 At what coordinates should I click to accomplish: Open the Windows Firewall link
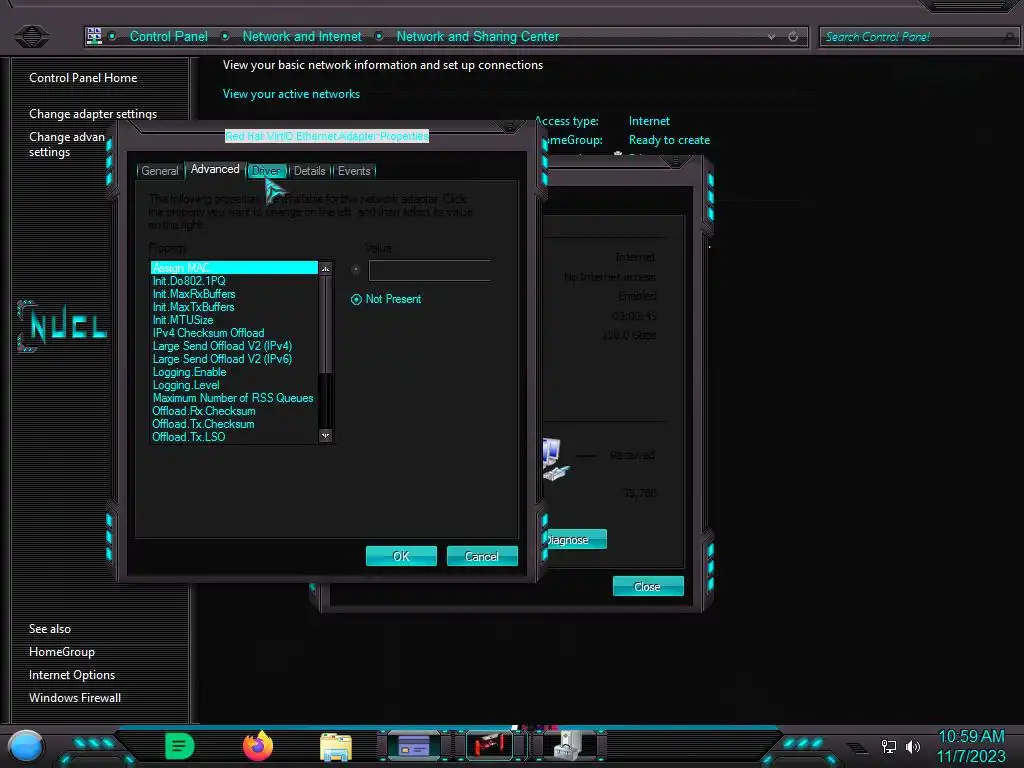click(75, 697)
